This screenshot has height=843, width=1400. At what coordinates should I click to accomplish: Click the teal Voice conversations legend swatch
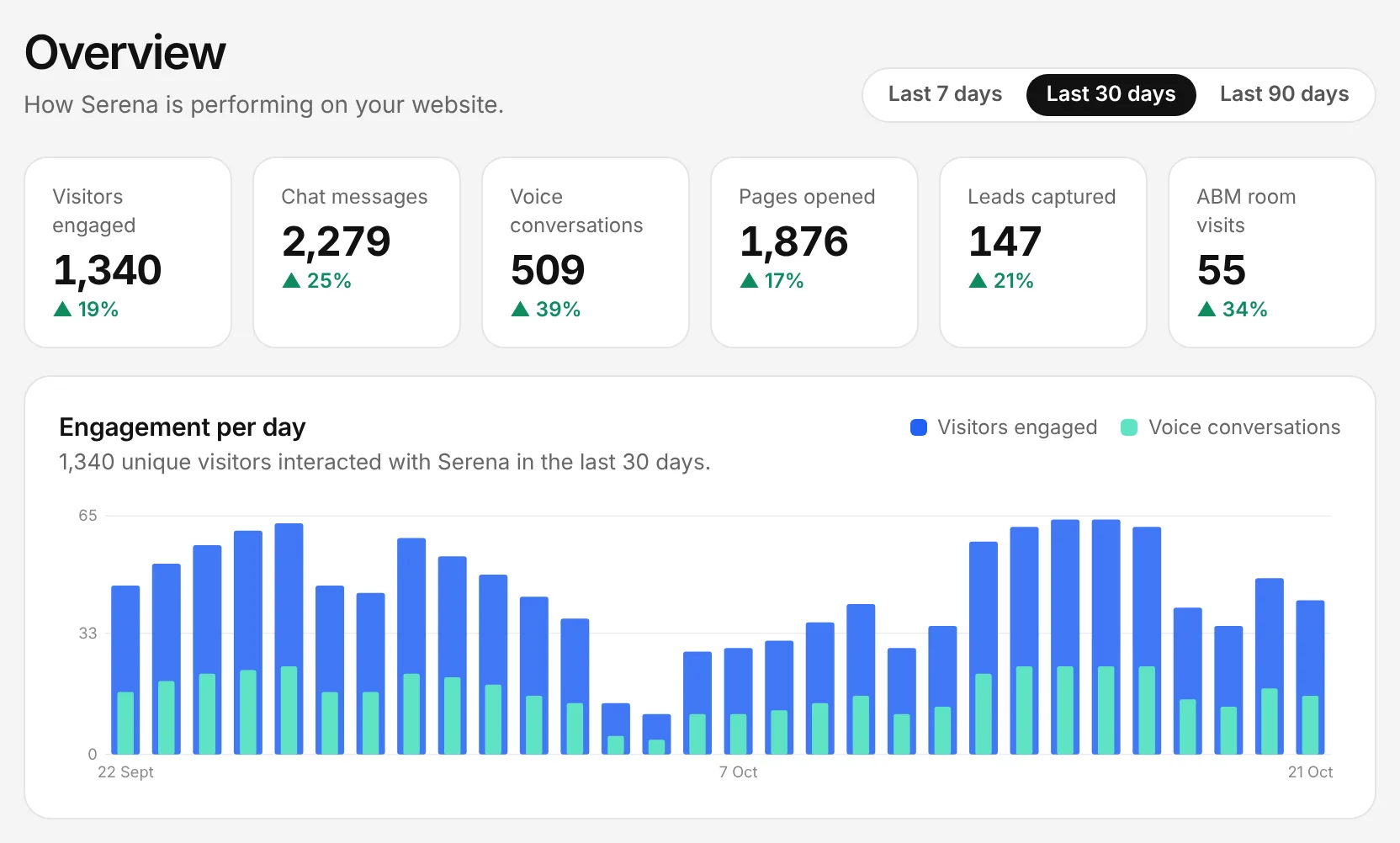pos(1129,427)
